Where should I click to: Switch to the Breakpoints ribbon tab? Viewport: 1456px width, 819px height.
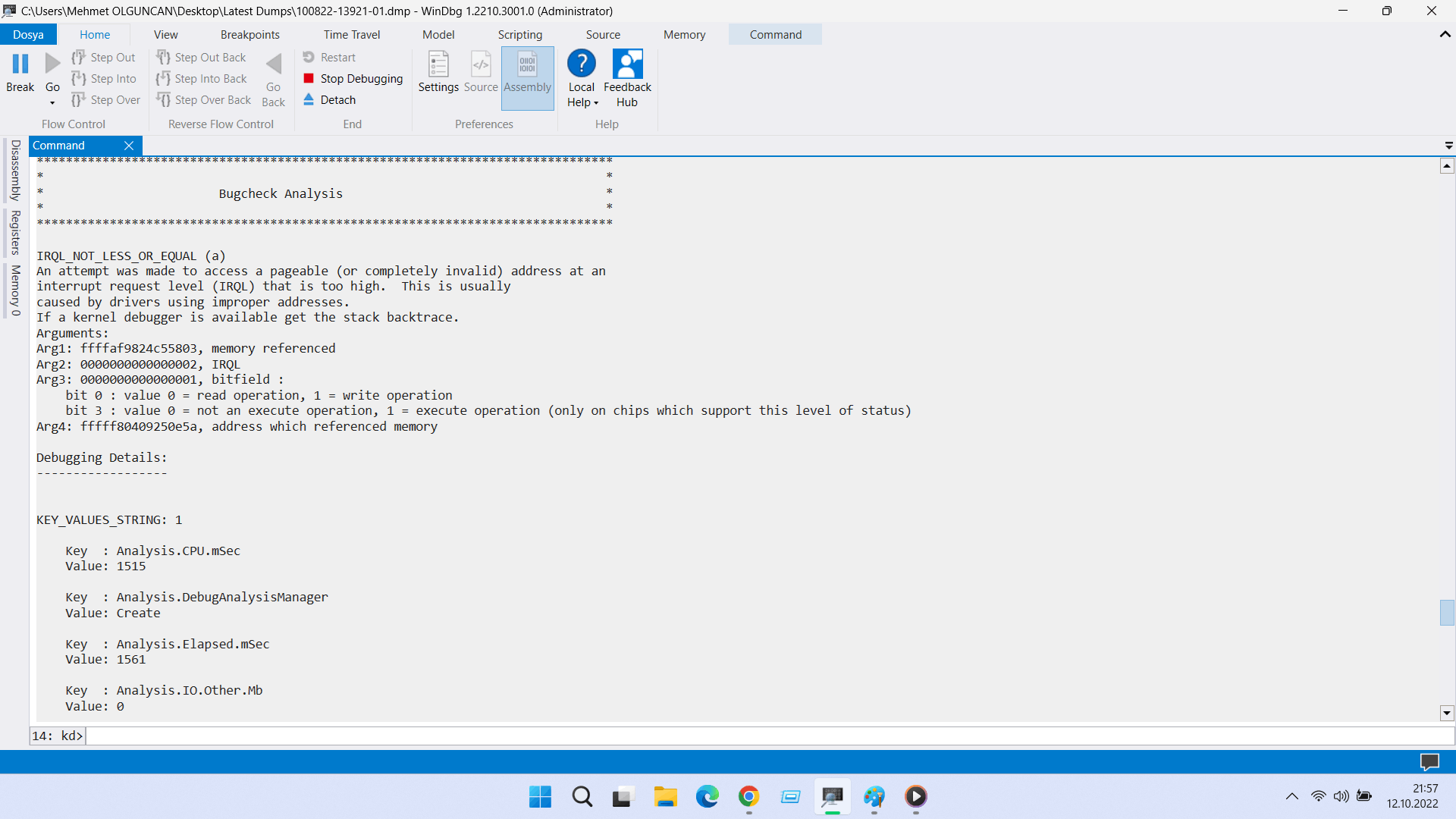[x=249, y=35]
